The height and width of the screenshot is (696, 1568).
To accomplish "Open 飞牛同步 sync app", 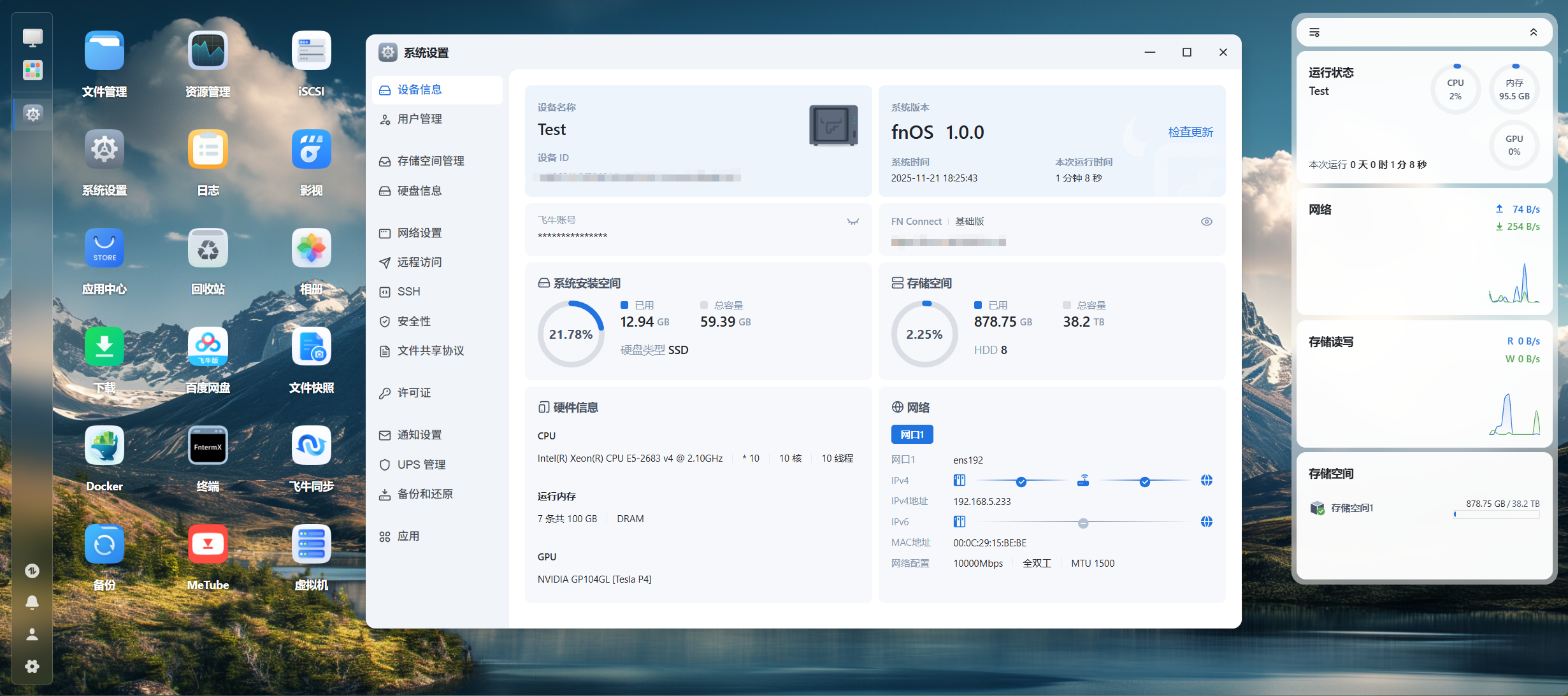I will (x=311, y=446).
